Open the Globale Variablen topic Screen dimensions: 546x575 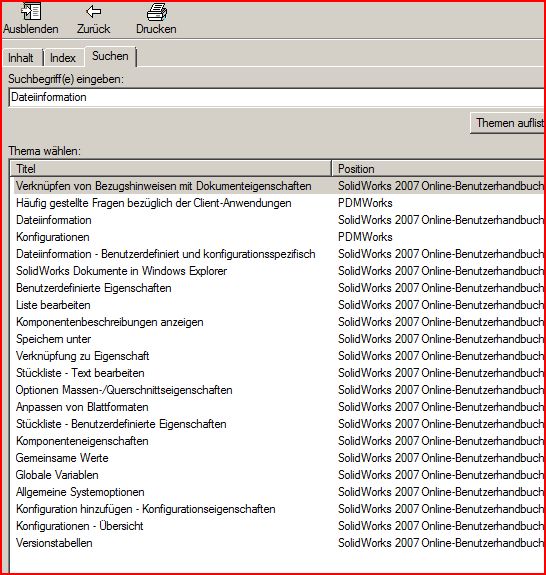point(57,475)
